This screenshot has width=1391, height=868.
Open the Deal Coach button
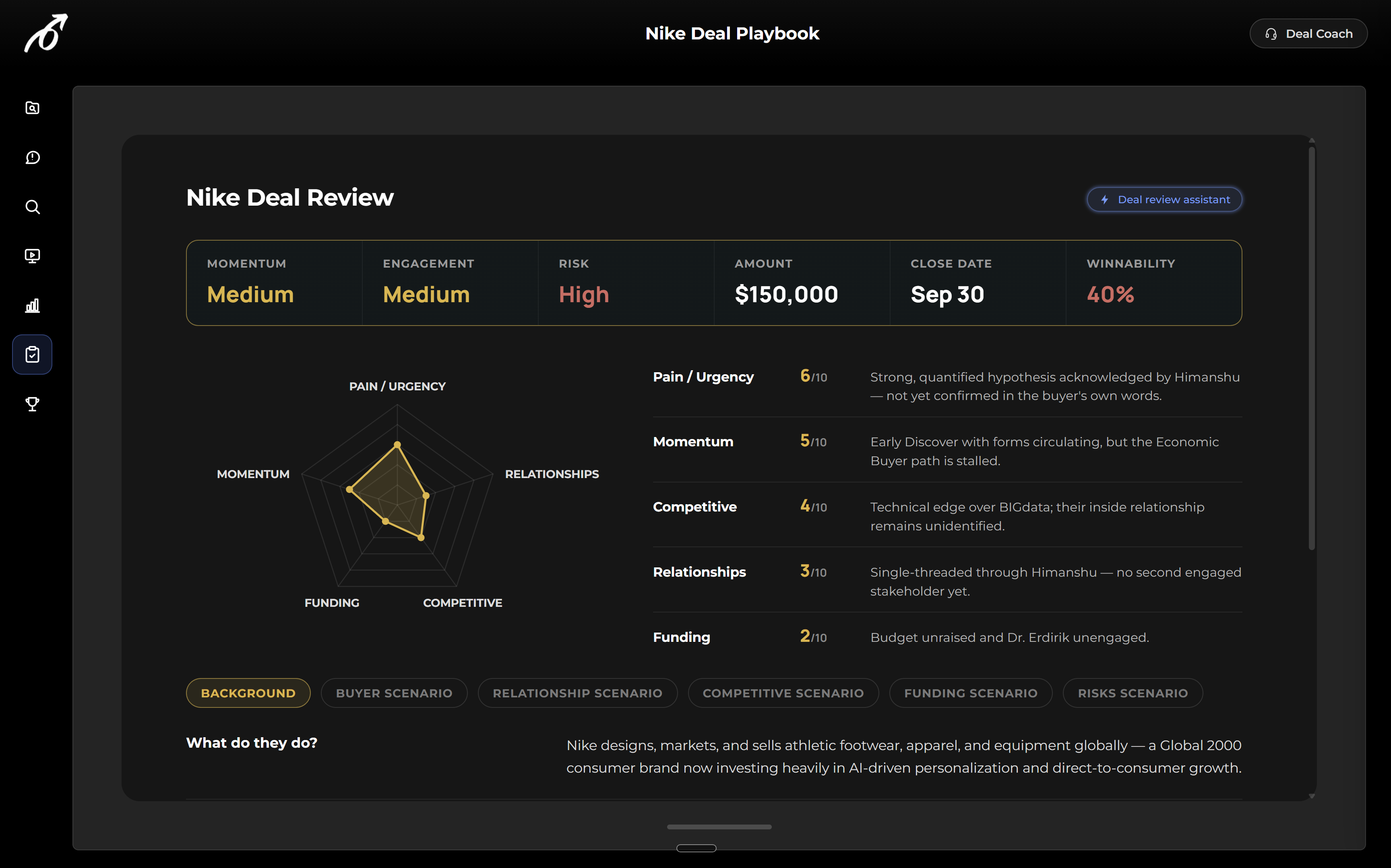pos(1308,34)
